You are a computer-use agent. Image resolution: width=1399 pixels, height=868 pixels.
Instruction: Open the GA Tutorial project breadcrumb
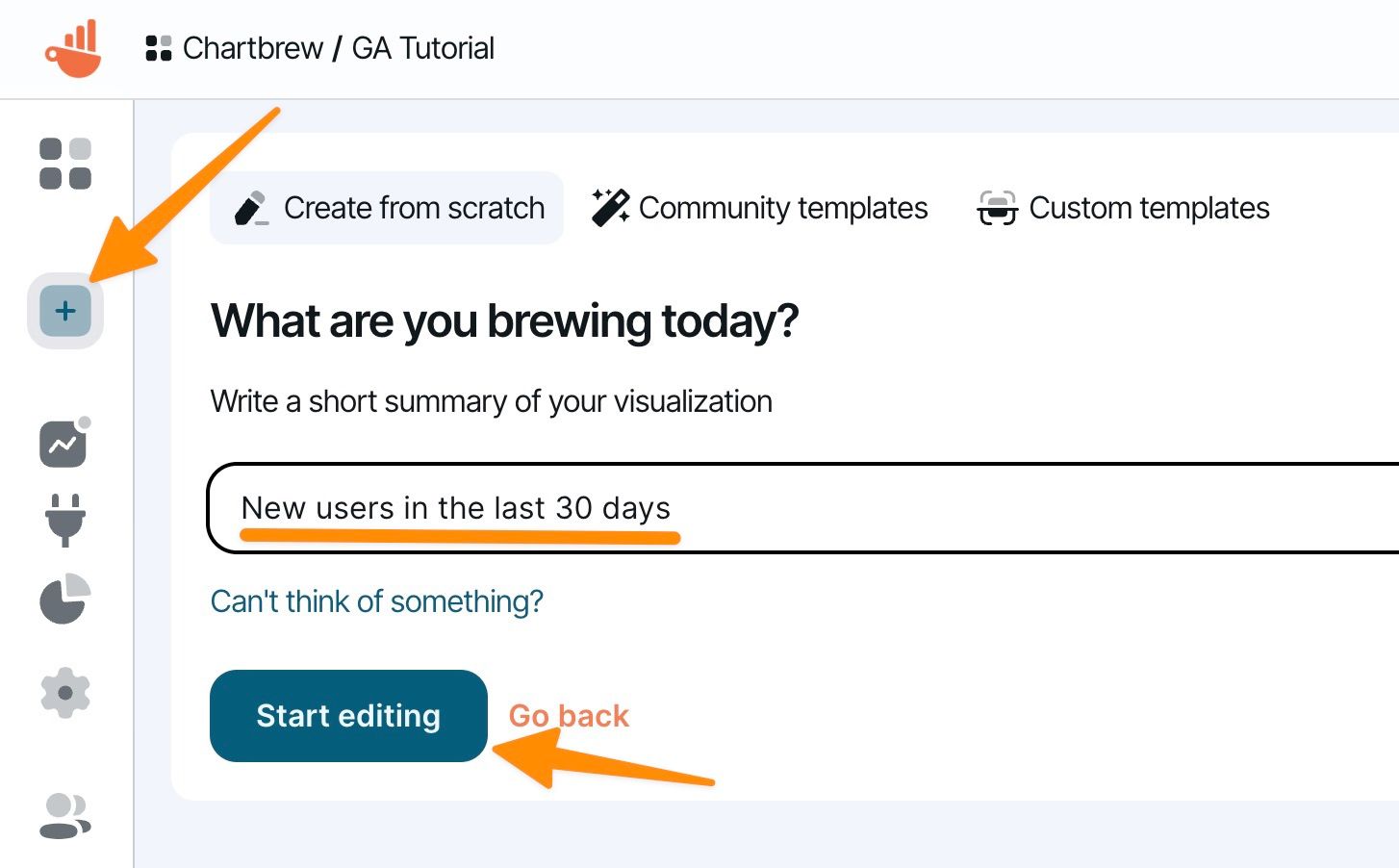pos(422,48)
